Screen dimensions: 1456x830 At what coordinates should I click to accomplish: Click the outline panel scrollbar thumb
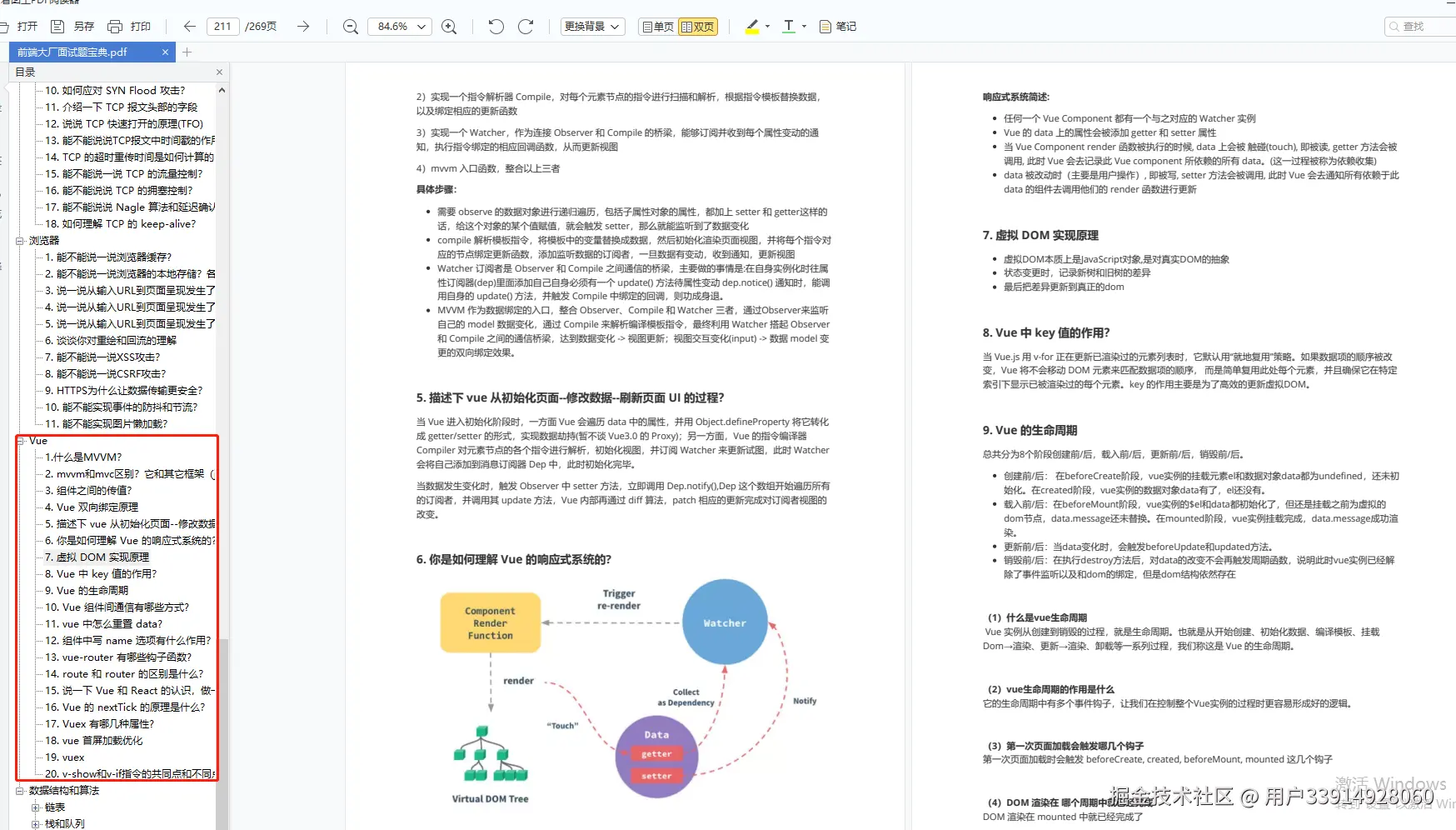pyautogui.click(x=222, y=733)
